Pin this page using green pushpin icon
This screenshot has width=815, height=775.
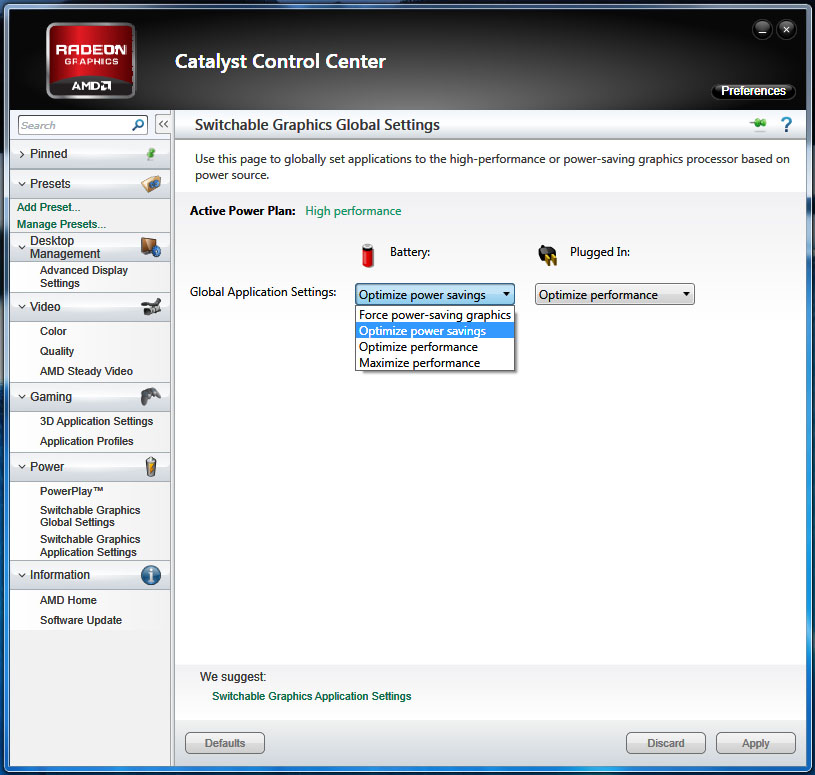pyautogui.click(x=758, y=124)
